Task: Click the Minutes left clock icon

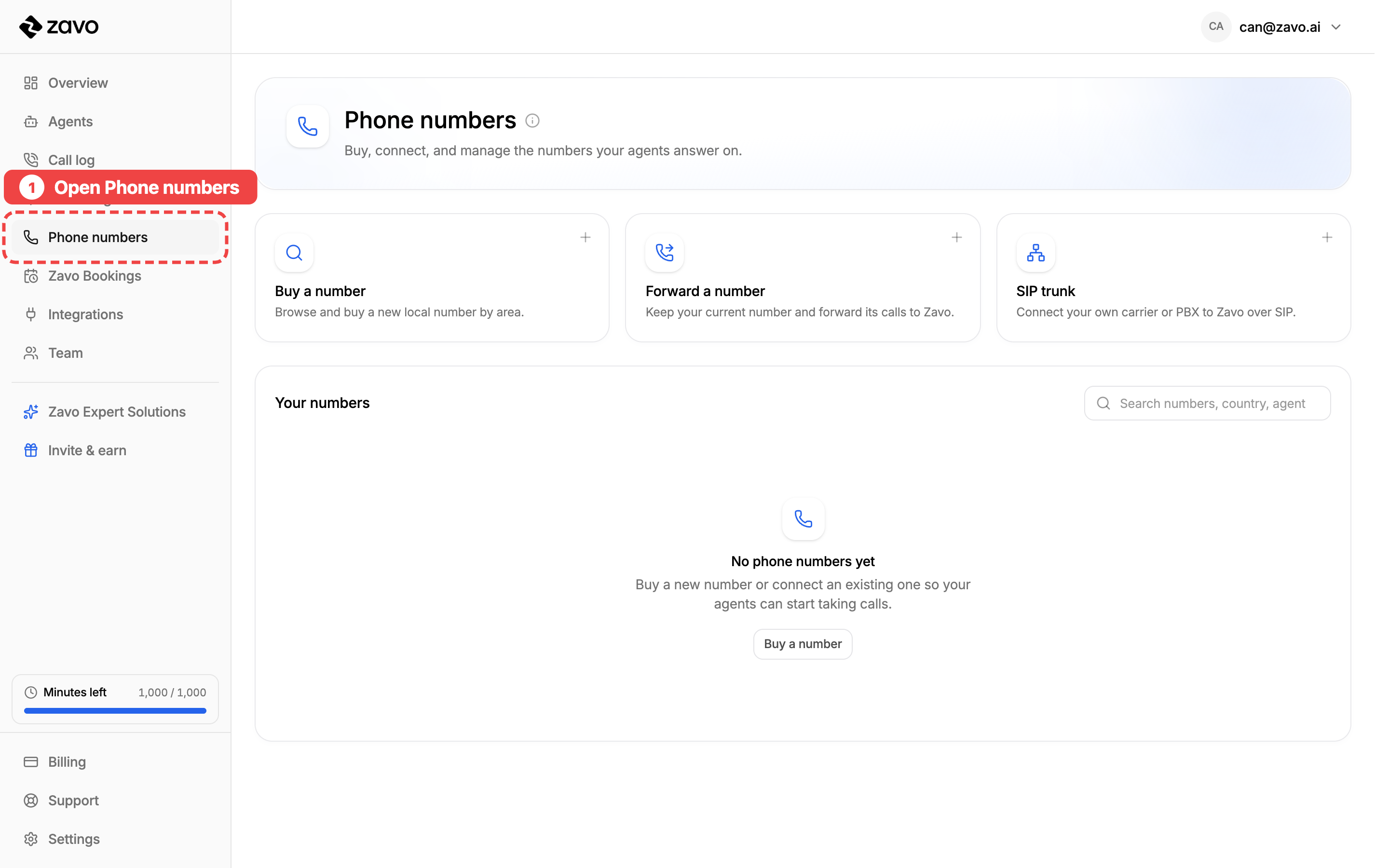Action: 31,692
